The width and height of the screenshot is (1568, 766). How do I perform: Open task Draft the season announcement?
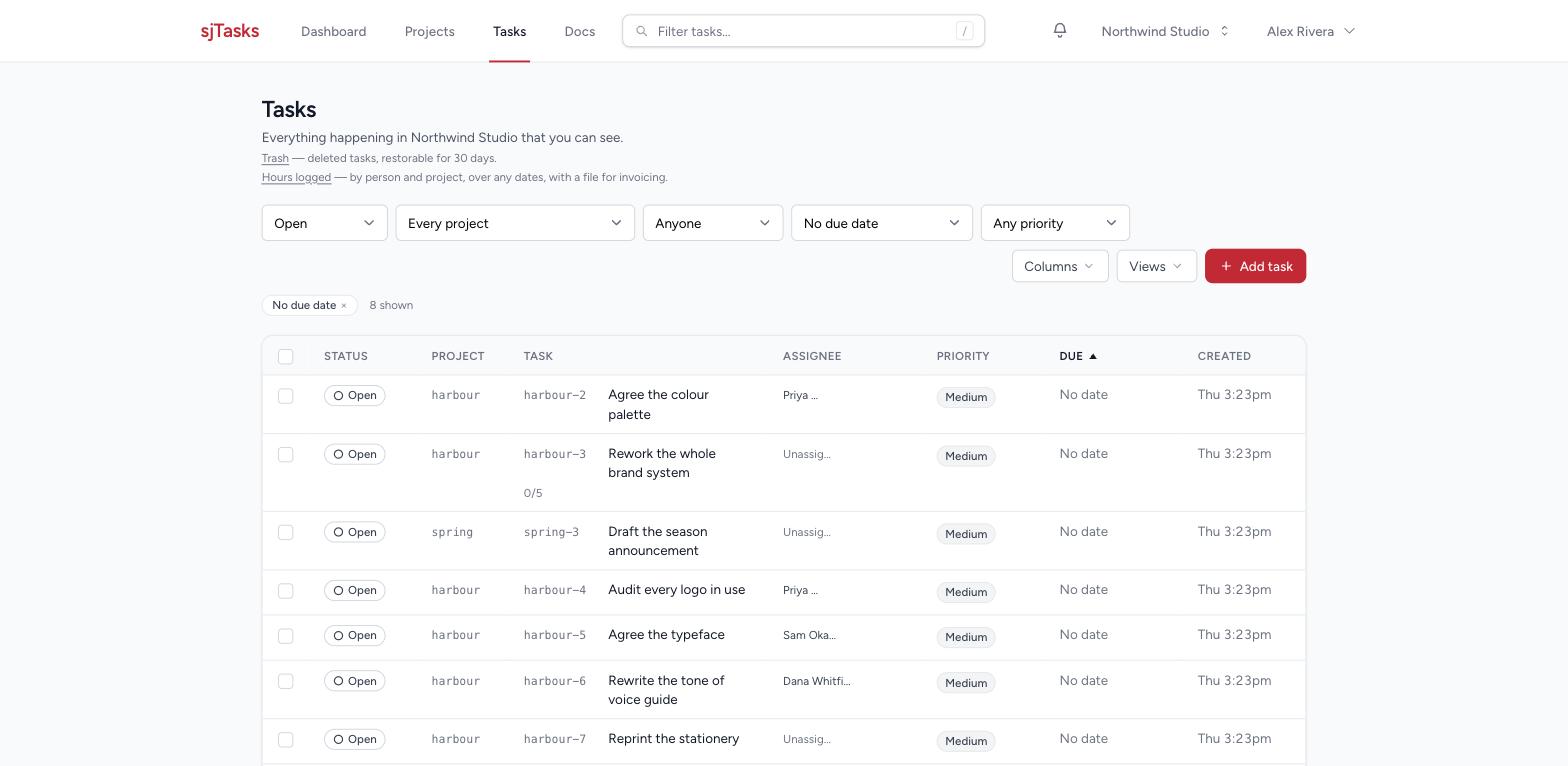click(658, 542)
